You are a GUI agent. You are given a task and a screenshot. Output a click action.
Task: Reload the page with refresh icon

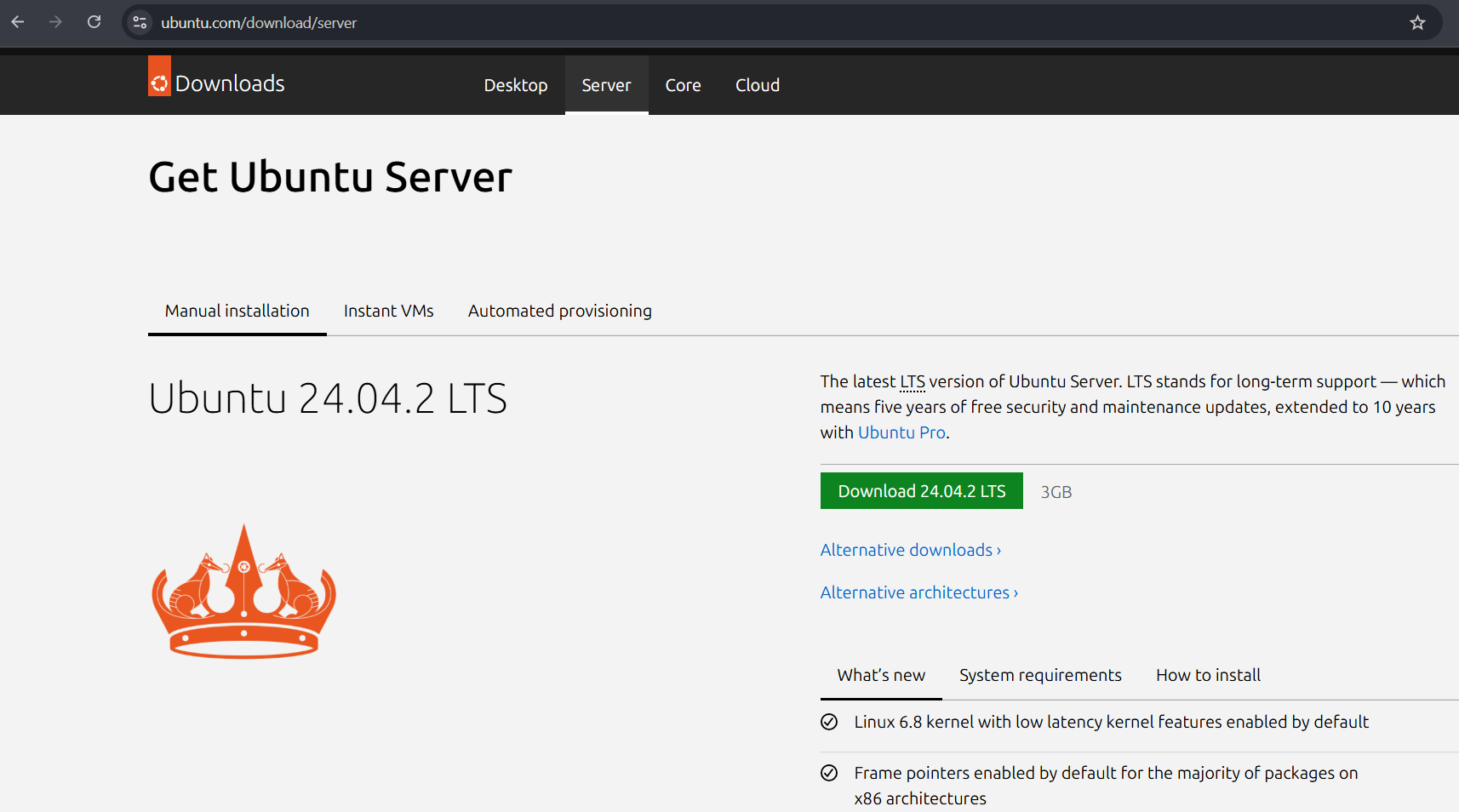tap(94, 22)
